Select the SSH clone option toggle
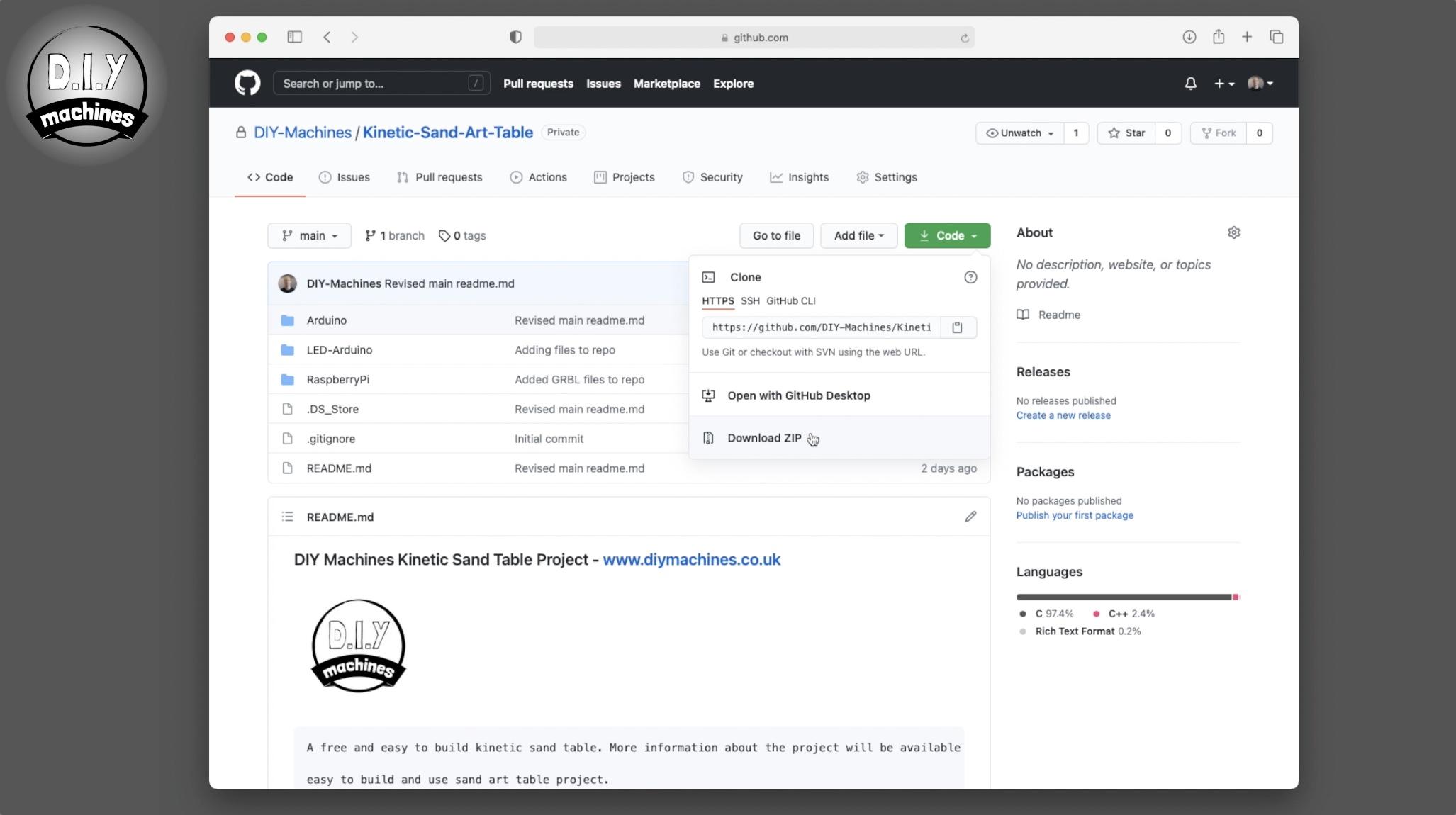The height and width of the screenshot is (815, 1456). click(x=749, y=301)
